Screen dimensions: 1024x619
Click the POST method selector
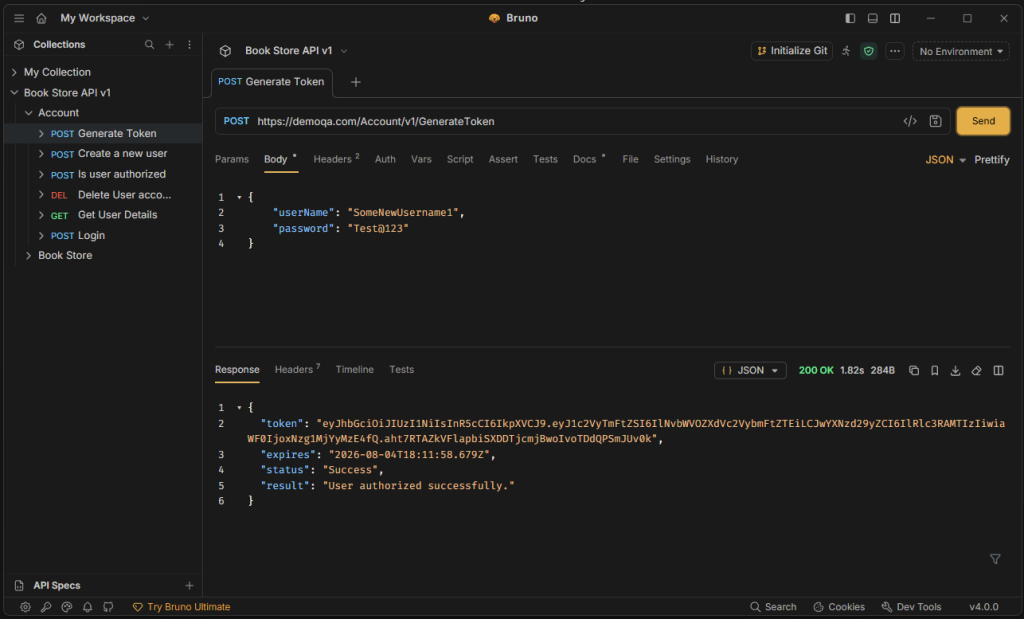coord(236,121)
